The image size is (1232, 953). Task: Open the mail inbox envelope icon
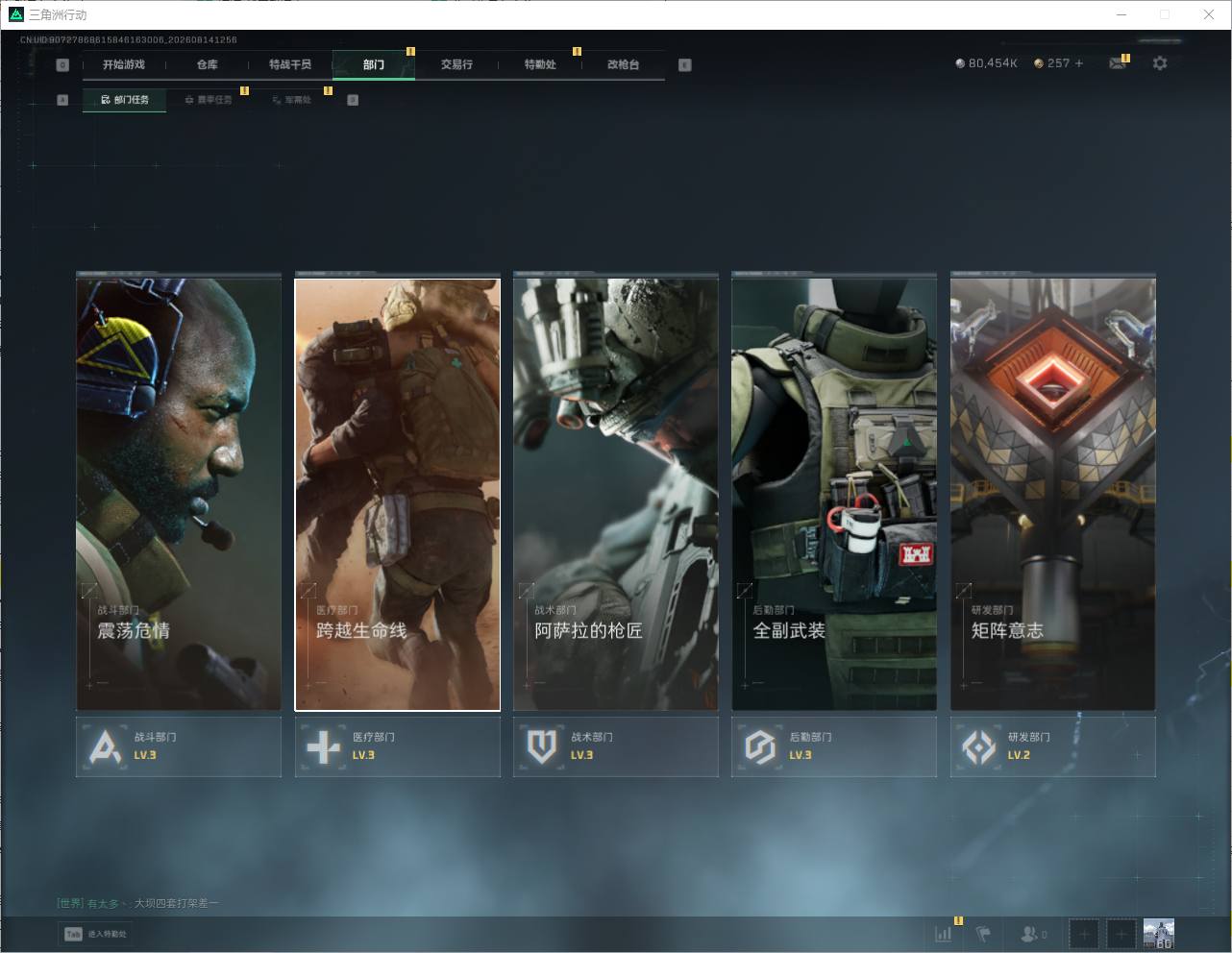[x=1117, y=63]
